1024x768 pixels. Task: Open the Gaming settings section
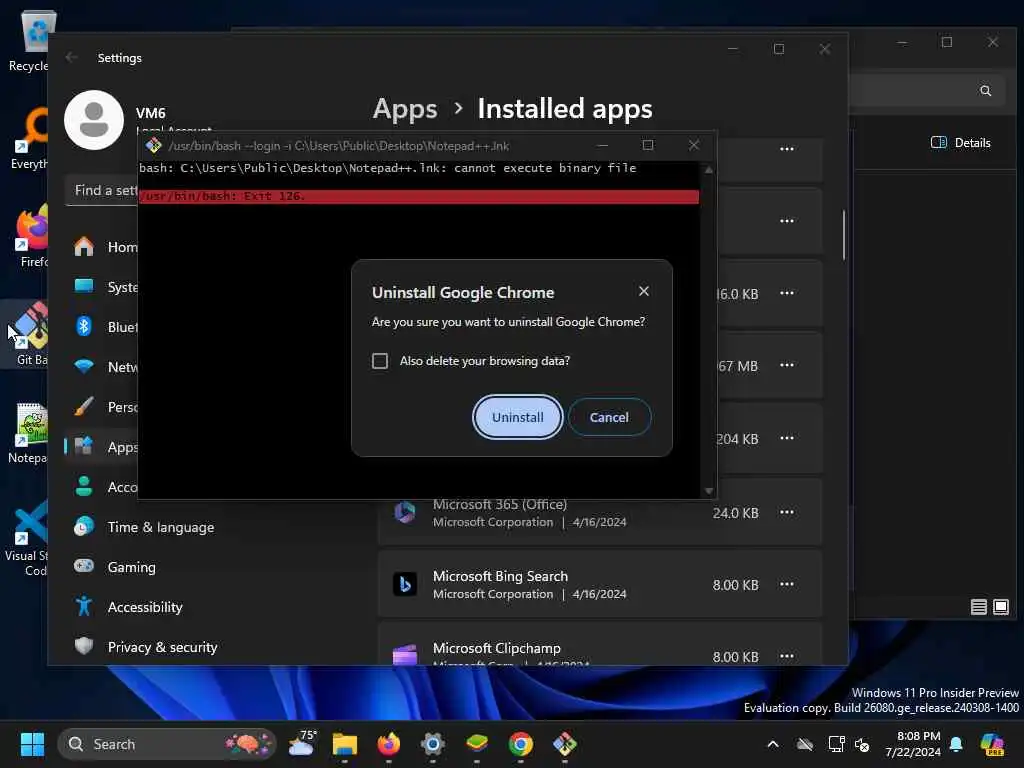pos(131,567)
